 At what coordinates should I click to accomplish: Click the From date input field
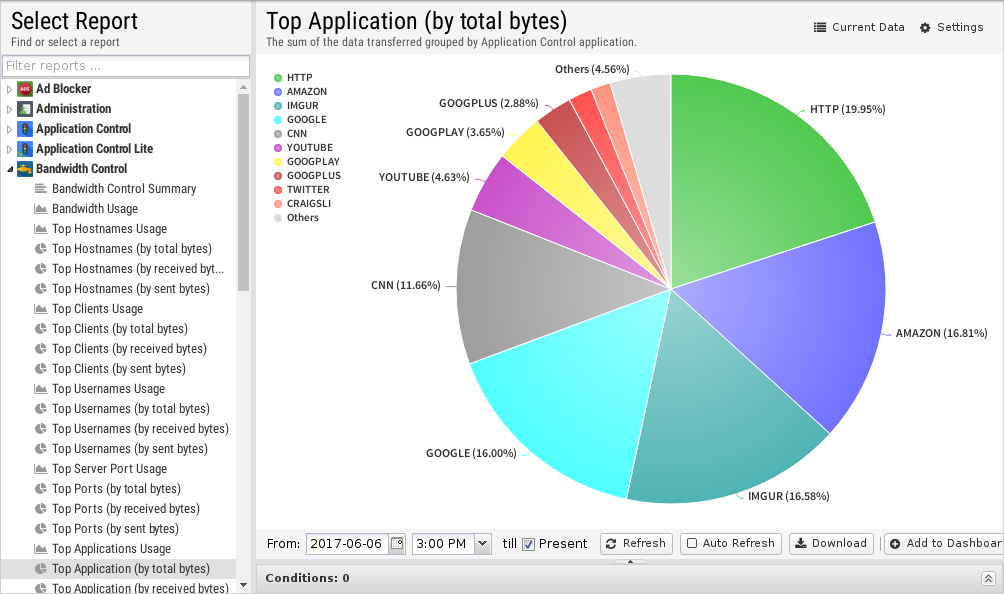click(x=348, y=543)
